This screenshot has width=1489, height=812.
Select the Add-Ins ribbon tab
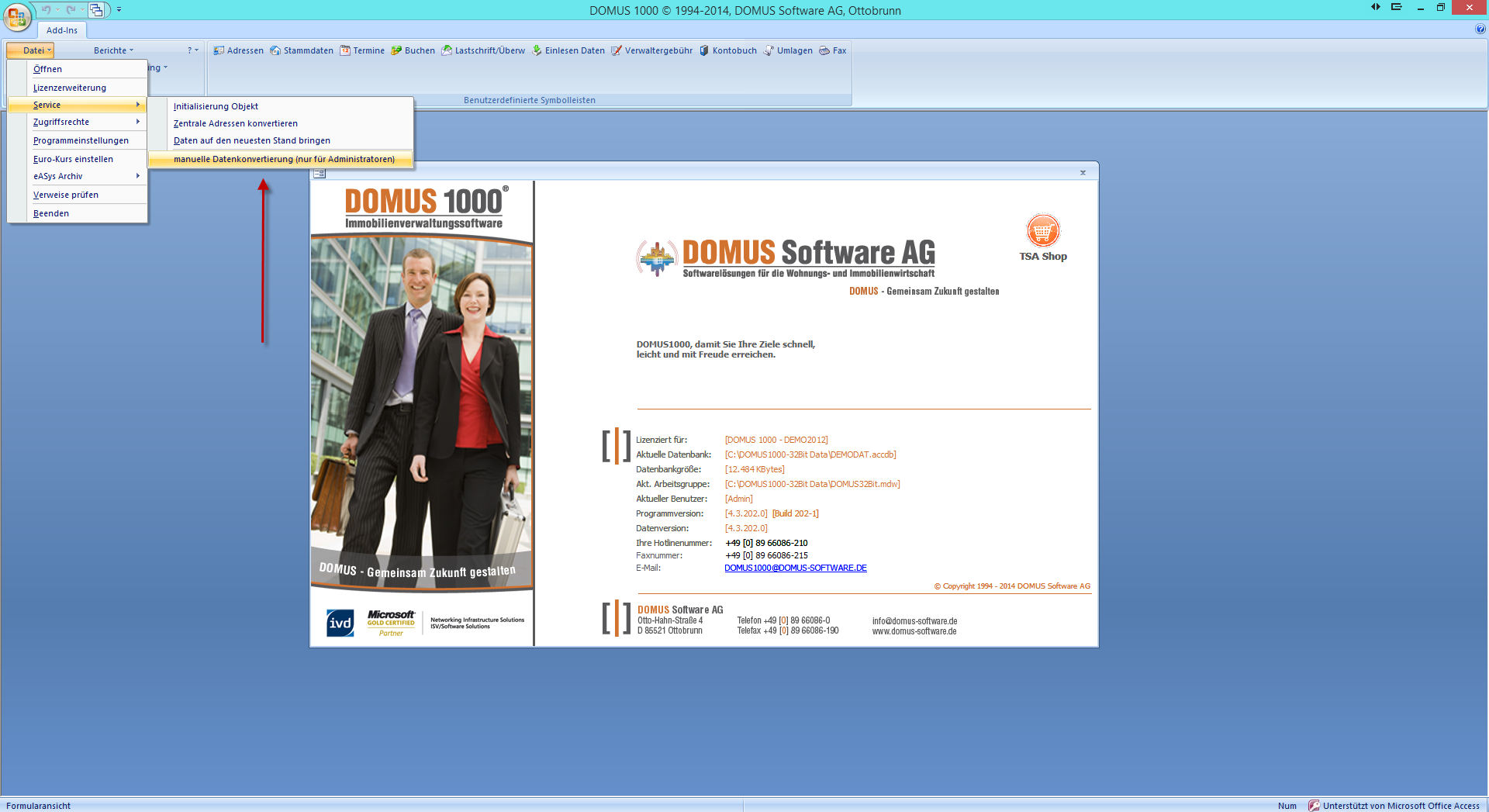(62, 30)
